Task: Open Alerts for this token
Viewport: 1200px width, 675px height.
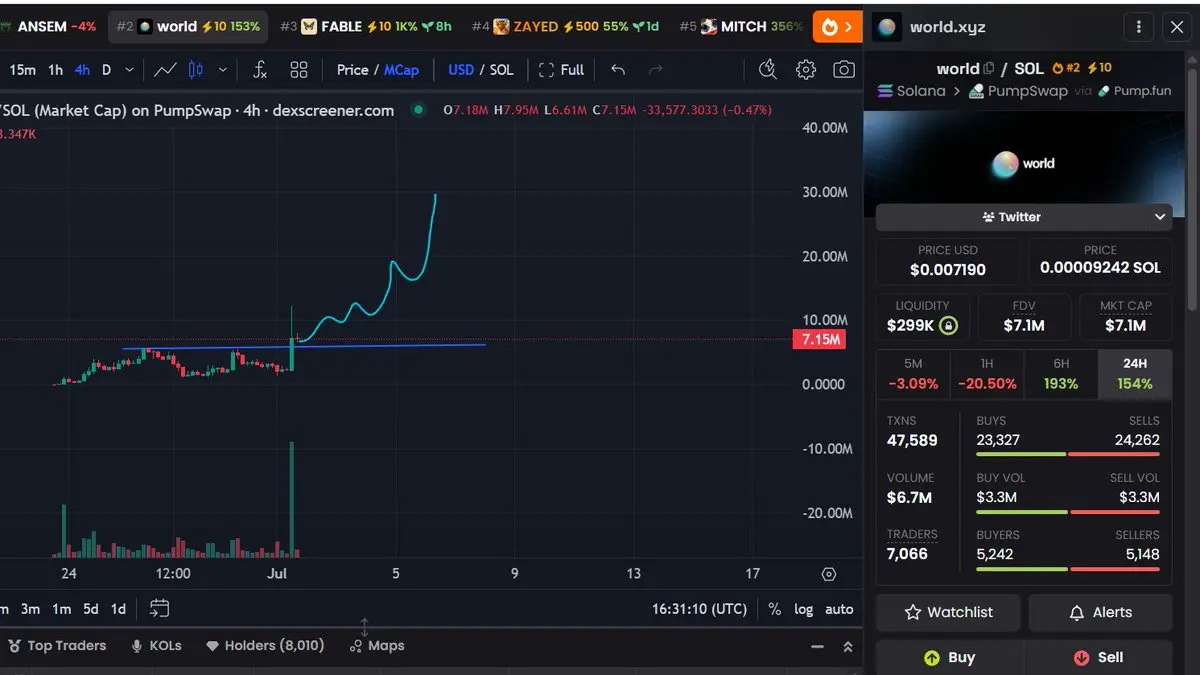Action: 1100,612
